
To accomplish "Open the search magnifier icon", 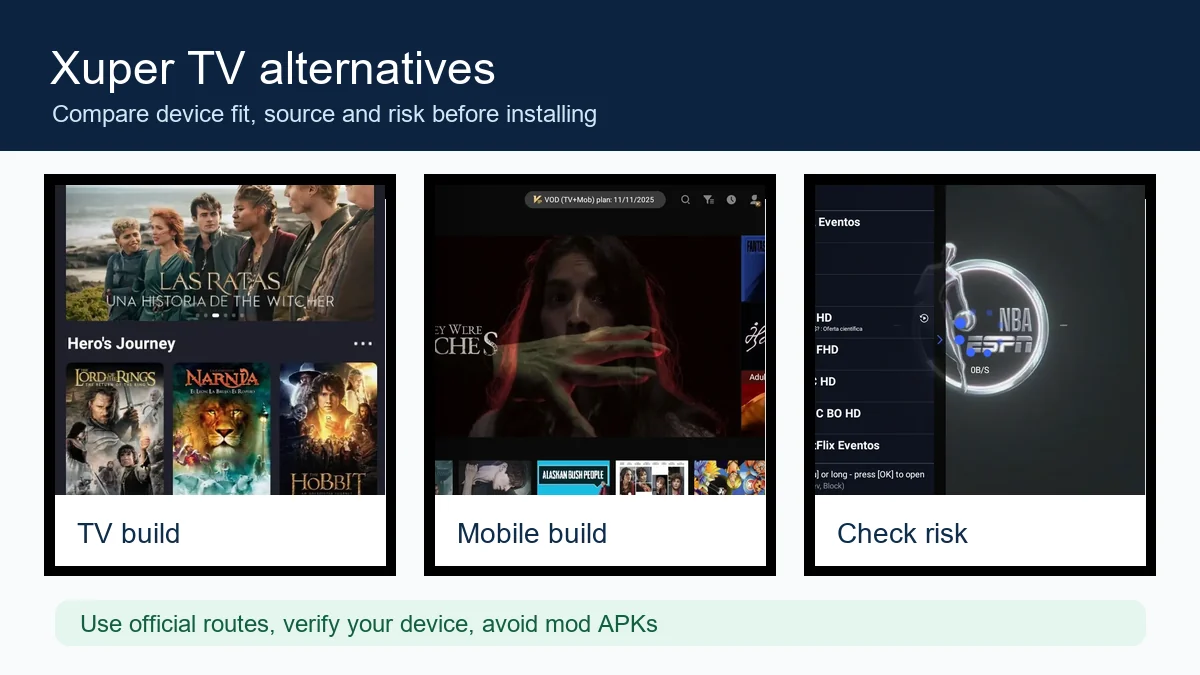I will (x=685, y=200).
